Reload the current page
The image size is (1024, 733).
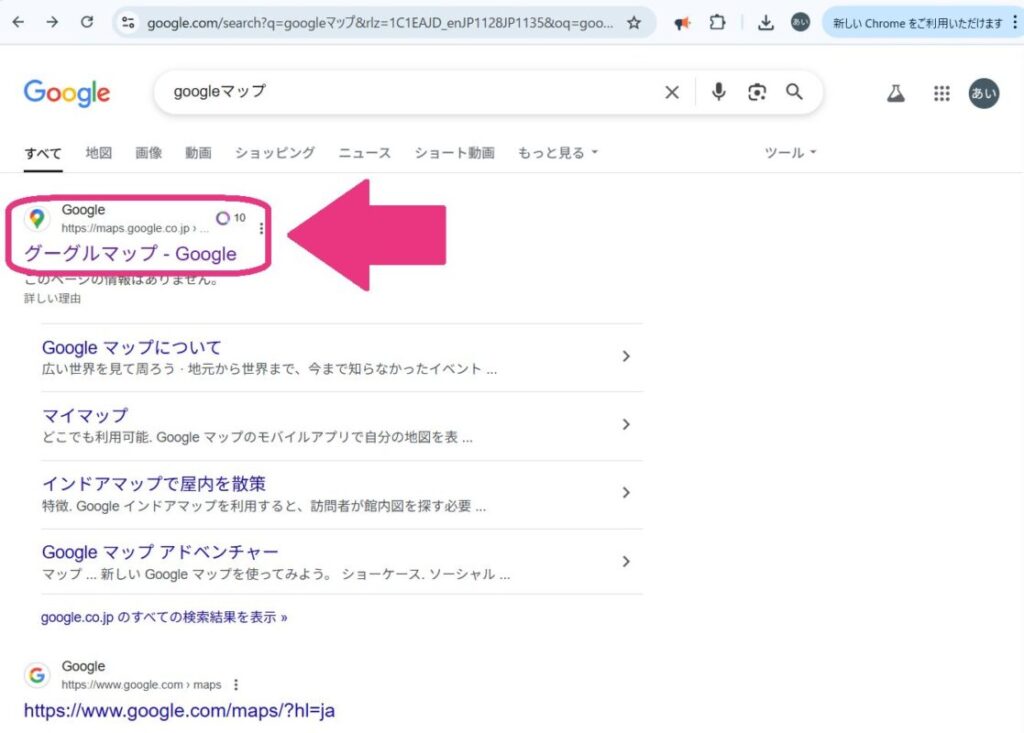[87, 22]
